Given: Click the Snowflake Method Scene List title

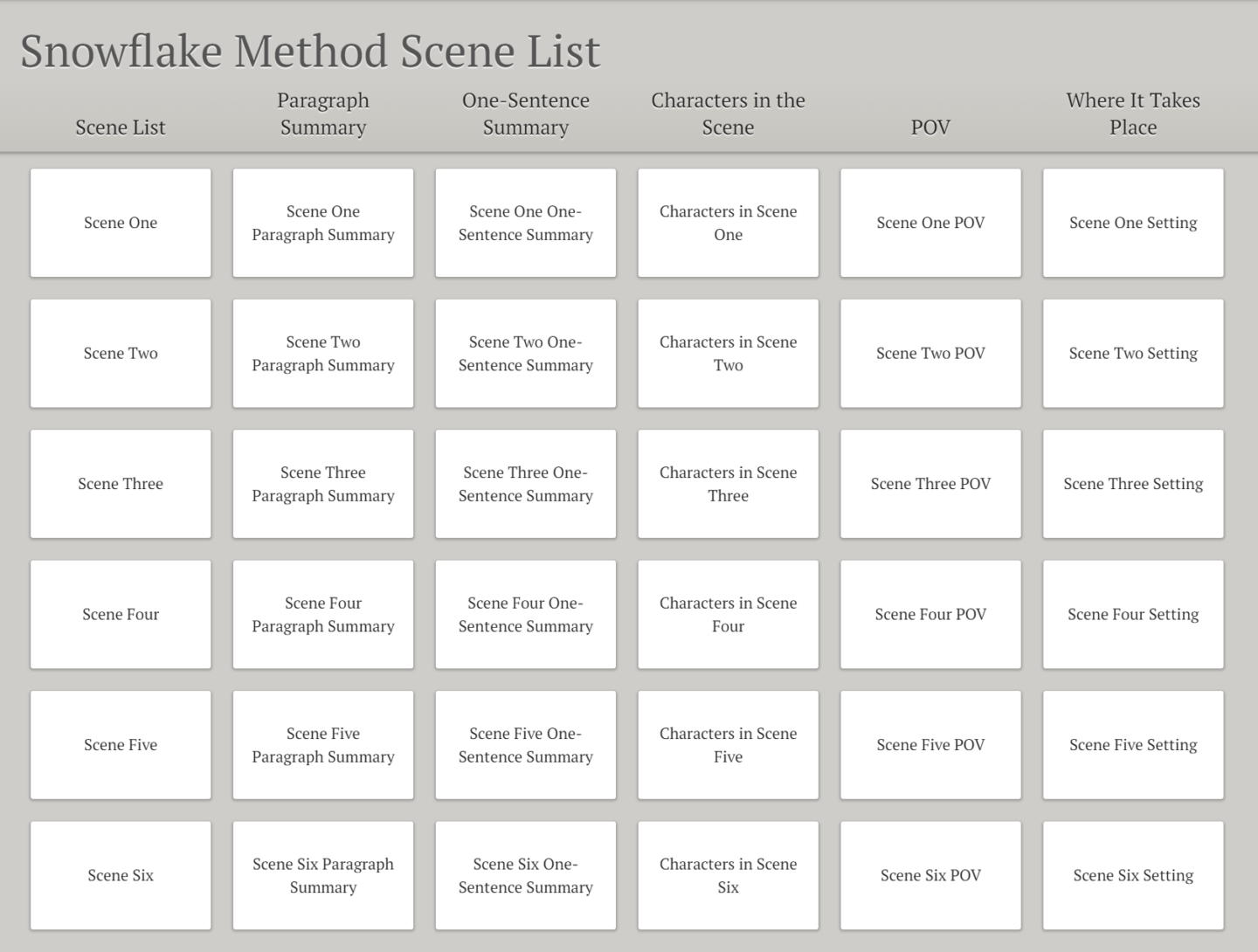Looking at the screenshot, I should tap(310, 51).
